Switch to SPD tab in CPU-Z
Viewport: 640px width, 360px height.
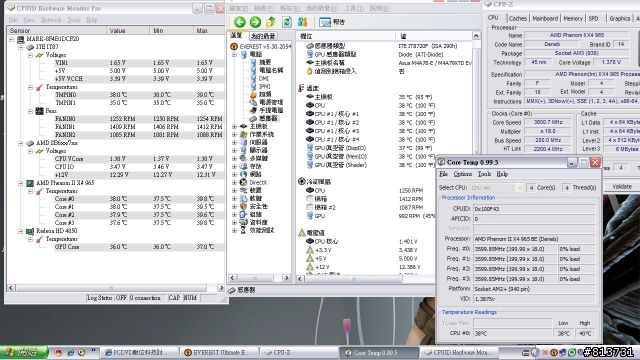(x=593, y=18)
